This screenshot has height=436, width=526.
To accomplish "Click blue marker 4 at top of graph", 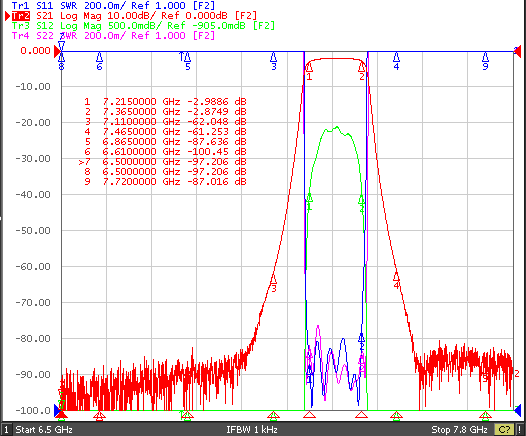I will pos(397,61).
